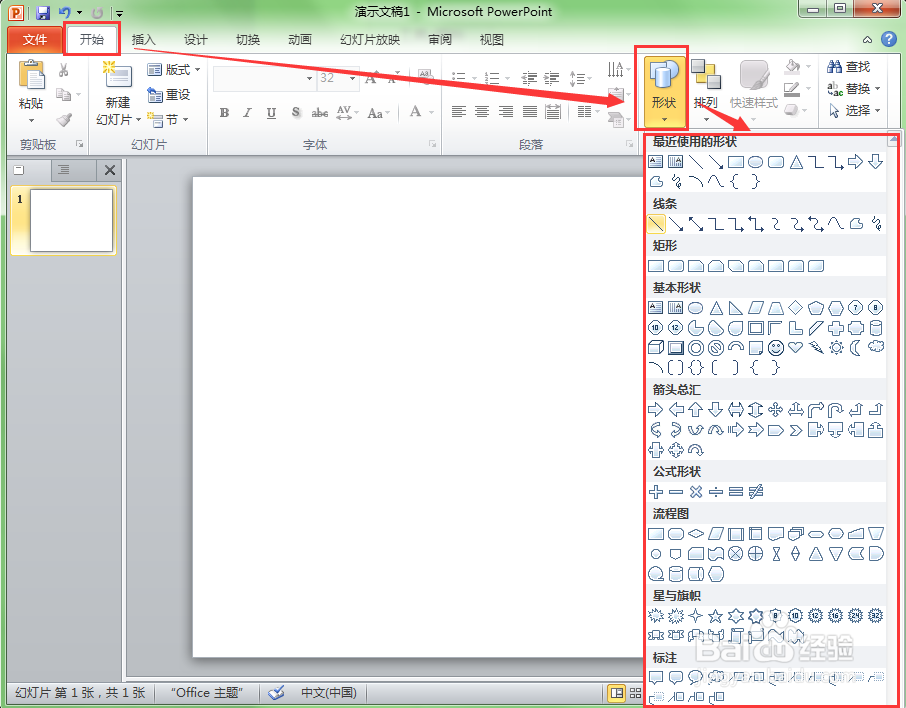Image resolution: width=906 pixels, height=708 pixels.
Task: Open the Shapes (形状) gallery button
Action: [664, 91]
